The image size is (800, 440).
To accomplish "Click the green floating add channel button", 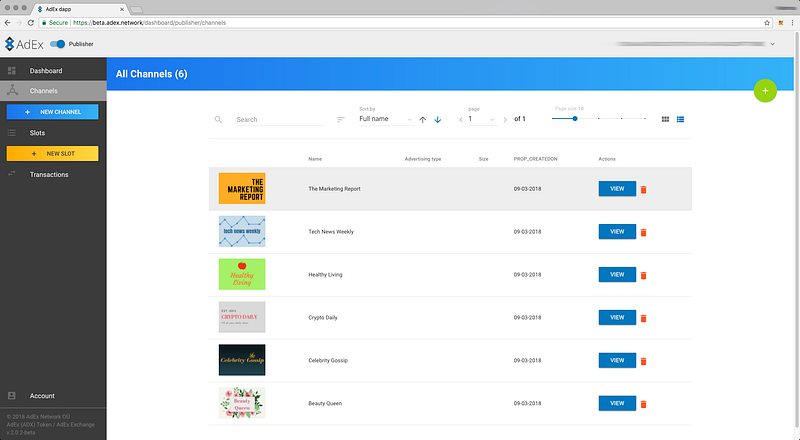I will 765,91.
